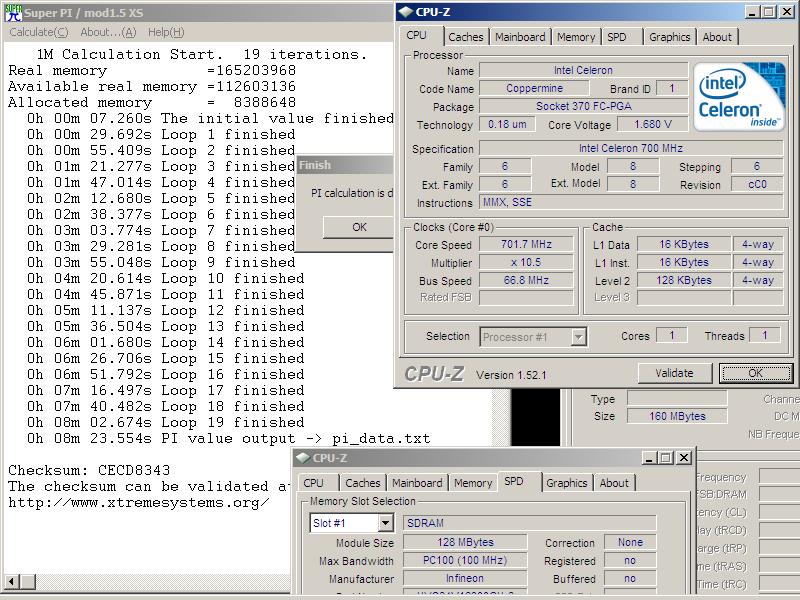Switch to the SPD tab in top CPU-Z window
The width and height of the screenshot is (800, 600).
617,37
